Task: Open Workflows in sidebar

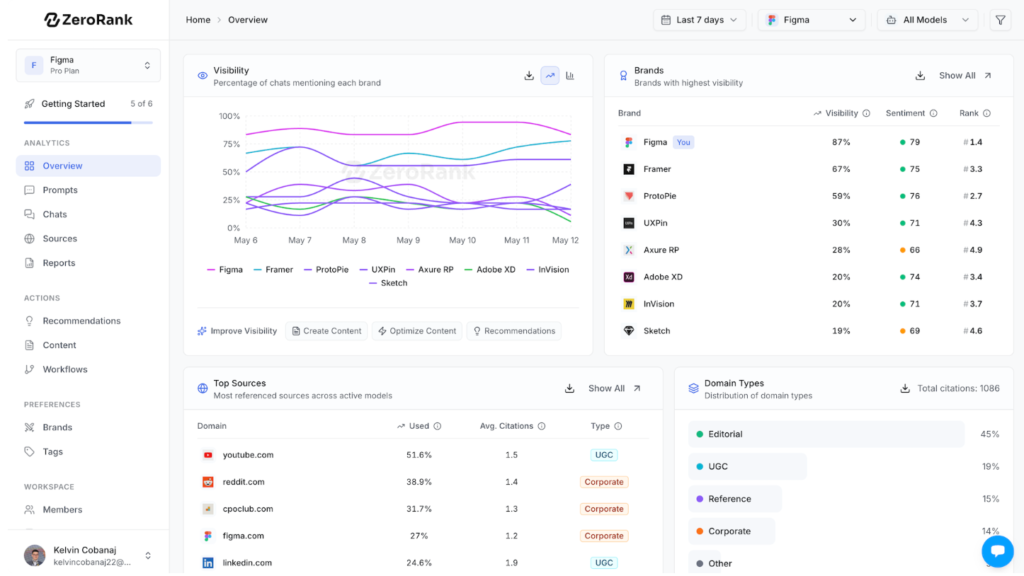Action: (88, 369)
